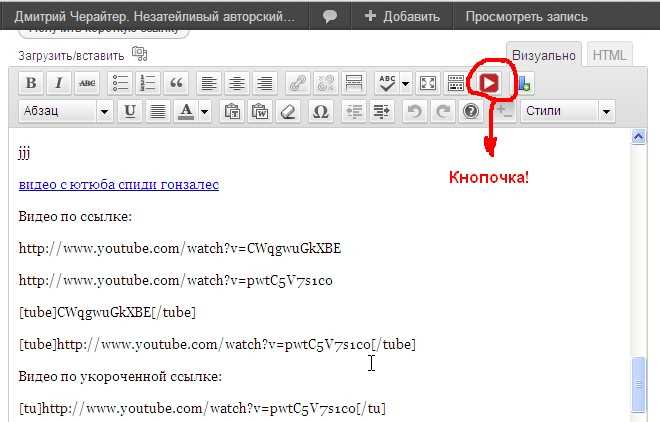Apply blockquote formatting

(176, 83)
